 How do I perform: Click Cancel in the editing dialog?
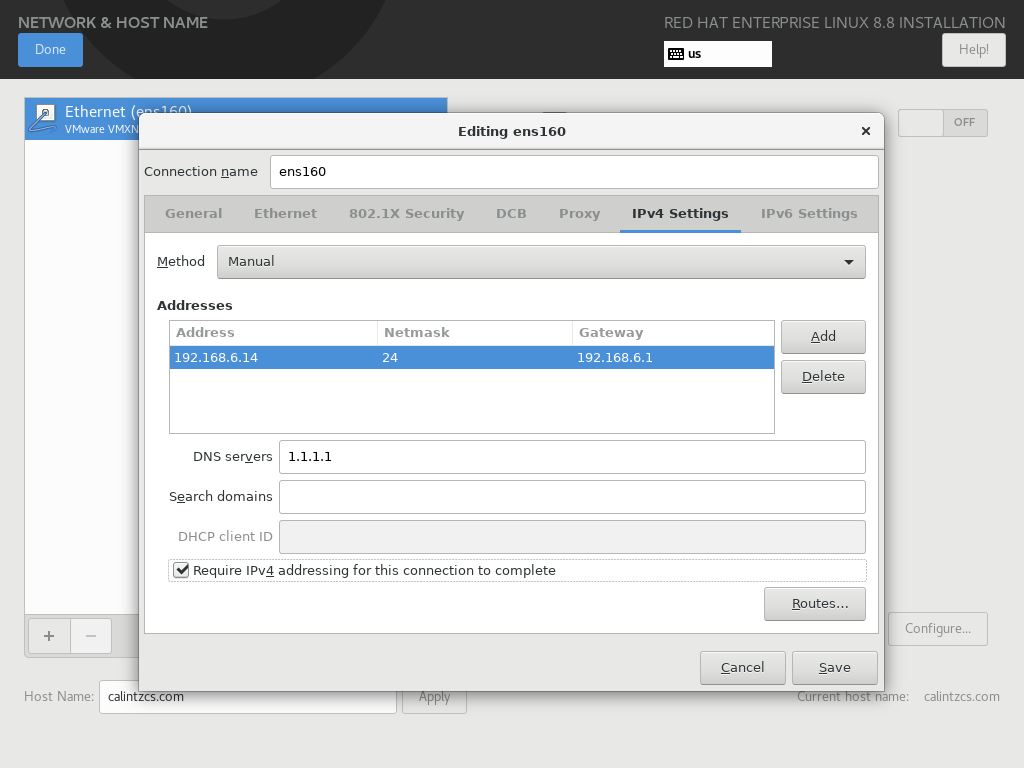tap(743, 667)
